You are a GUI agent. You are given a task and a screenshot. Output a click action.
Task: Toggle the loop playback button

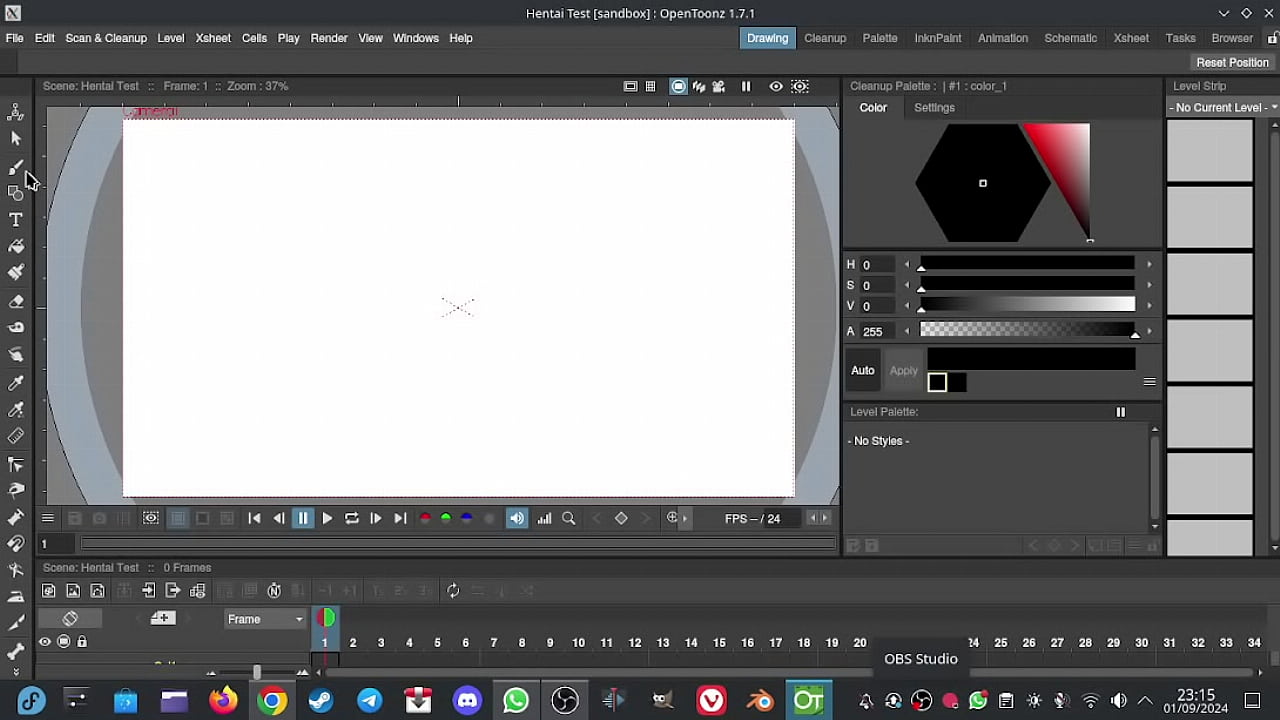[352, 518]
